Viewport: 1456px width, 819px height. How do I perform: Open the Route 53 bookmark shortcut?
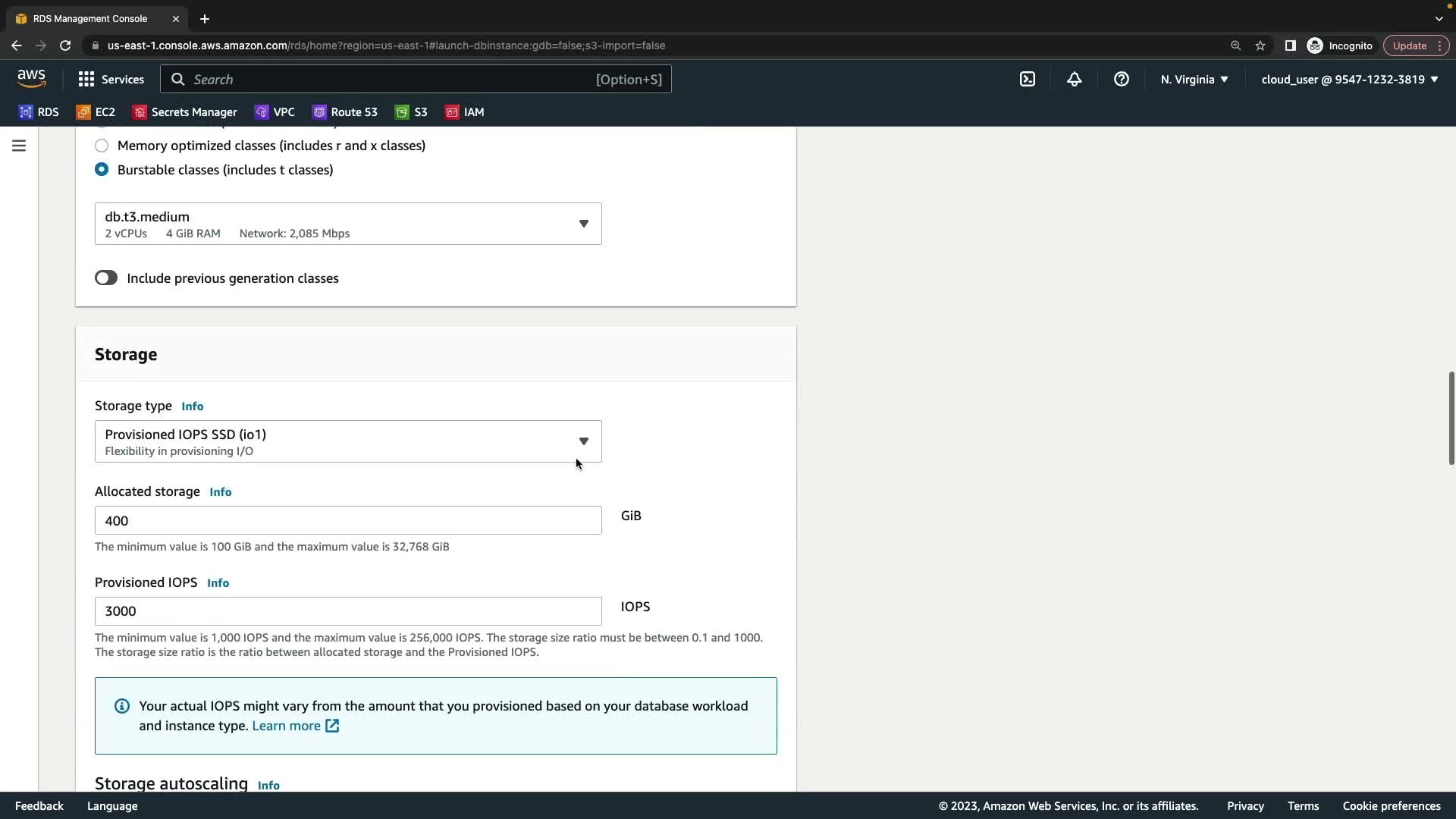[345, 112]
